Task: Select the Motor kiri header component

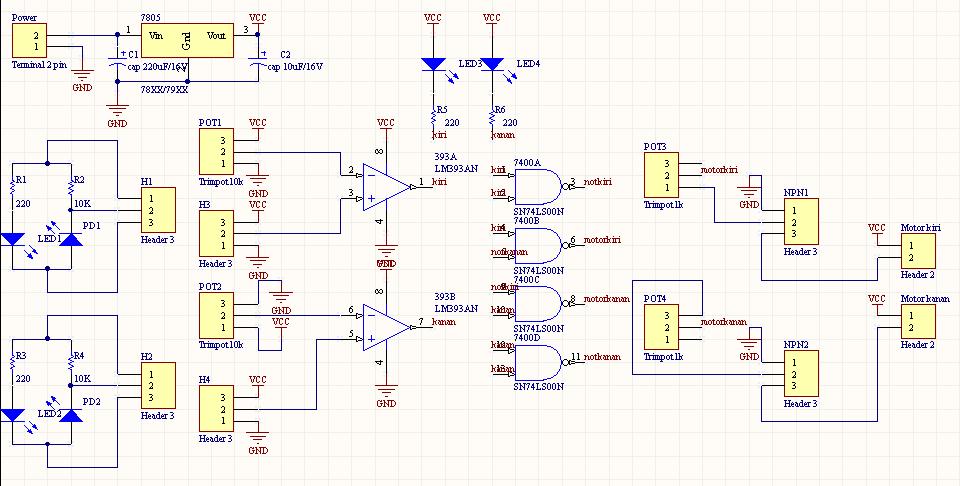Action: (918, 252)
